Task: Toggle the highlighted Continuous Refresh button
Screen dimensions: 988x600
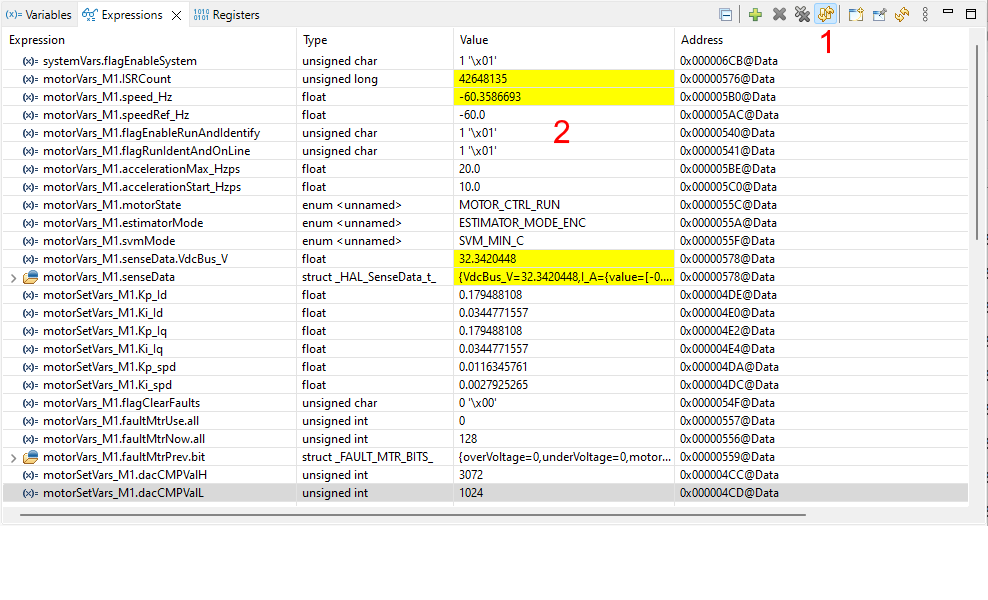Action: point(826,15)
